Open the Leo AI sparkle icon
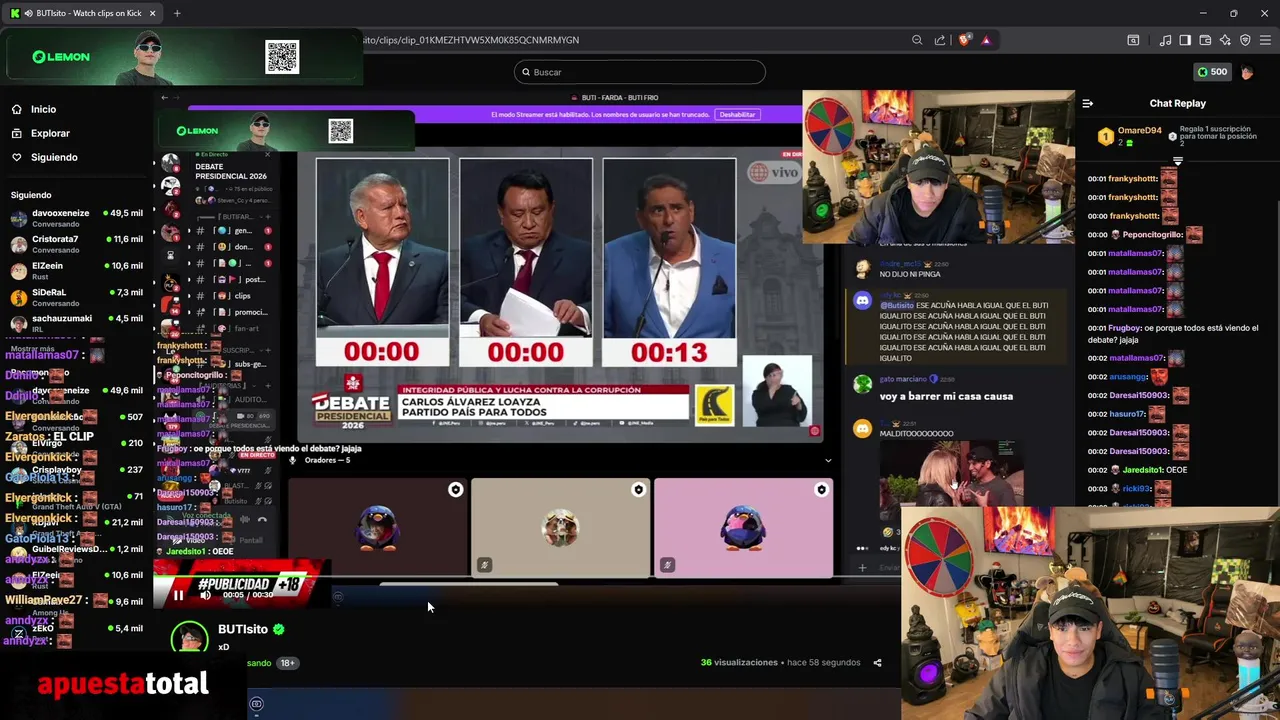The width and height of the screenshot is (1280, 720). (1225, 40)
